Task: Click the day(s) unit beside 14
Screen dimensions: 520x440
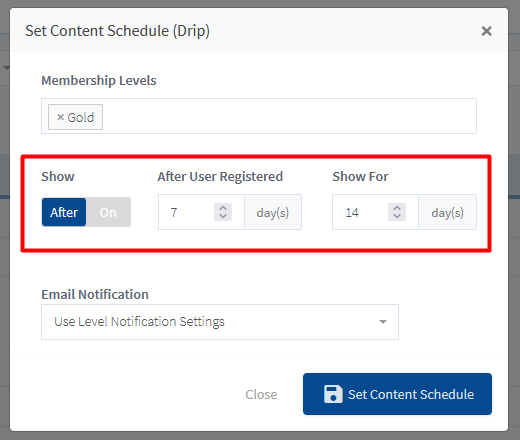Action: click(x=447, y=212)
